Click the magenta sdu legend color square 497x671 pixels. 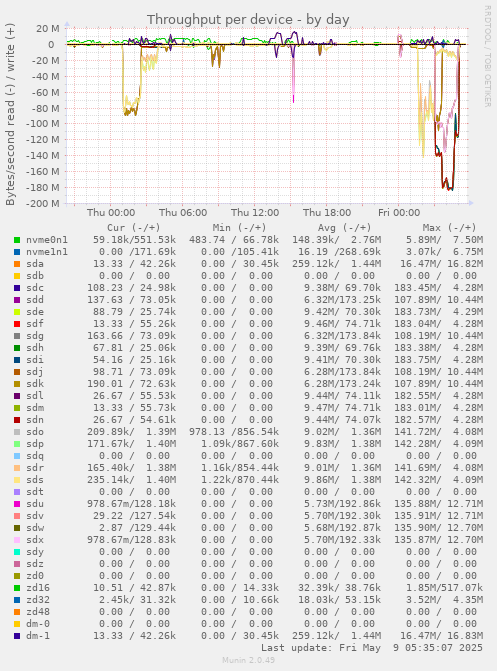[x=17, y=504]
